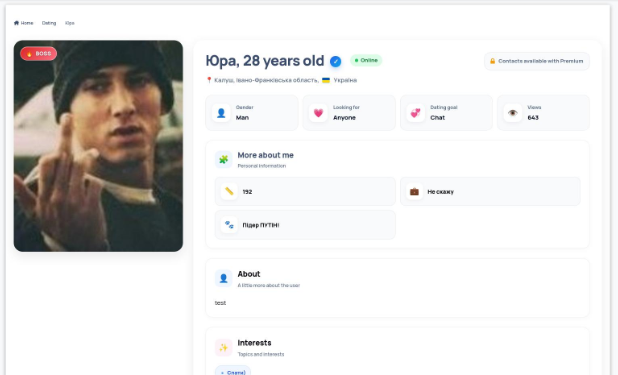Click the About section heading
This screenshot has width=618, height=375.
249,274
